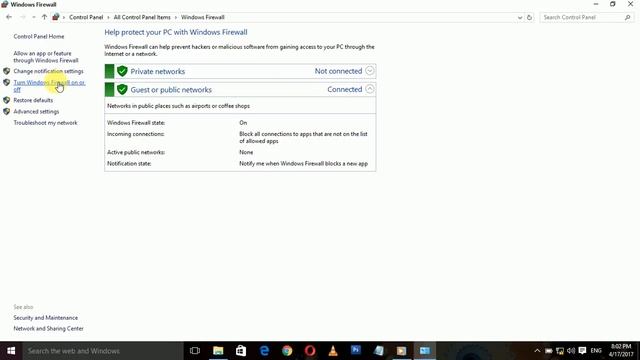Click the Back navigation arrow

coord(9,17)
